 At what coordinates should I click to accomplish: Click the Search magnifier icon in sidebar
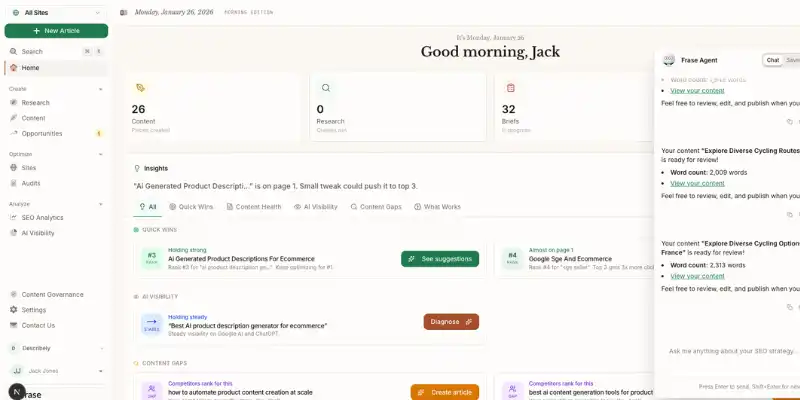(x=13, y=52)
